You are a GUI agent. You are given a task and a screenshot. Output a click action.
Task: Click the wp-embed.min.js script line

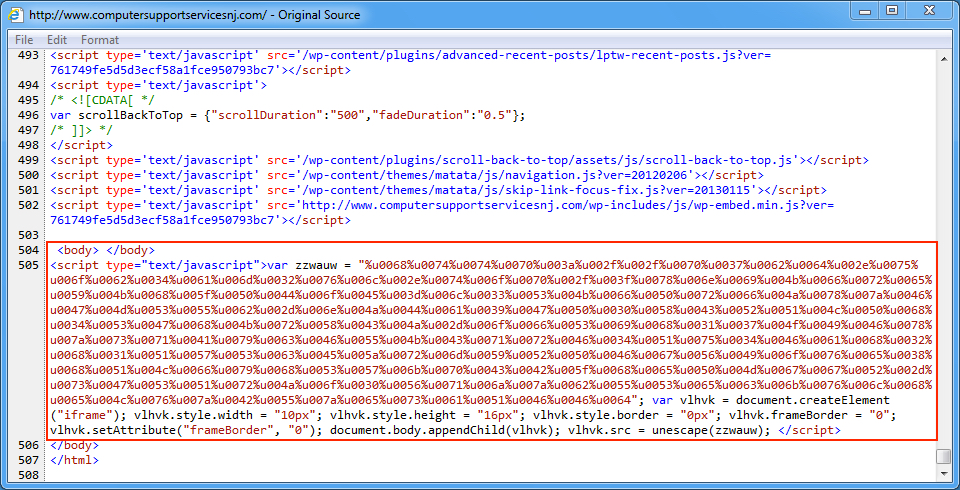click(442, 213)
